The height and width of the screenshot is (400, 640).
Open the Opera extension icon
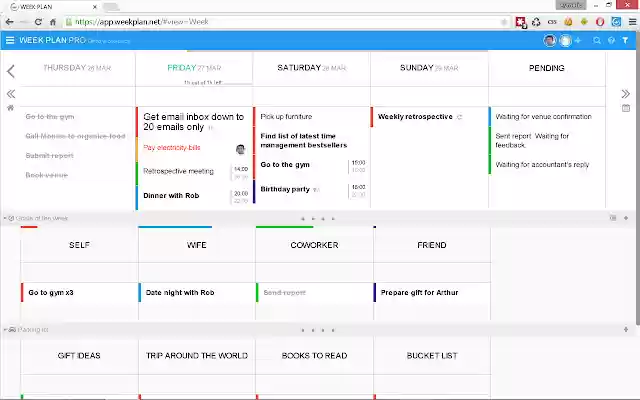click(x=600, y=22)
